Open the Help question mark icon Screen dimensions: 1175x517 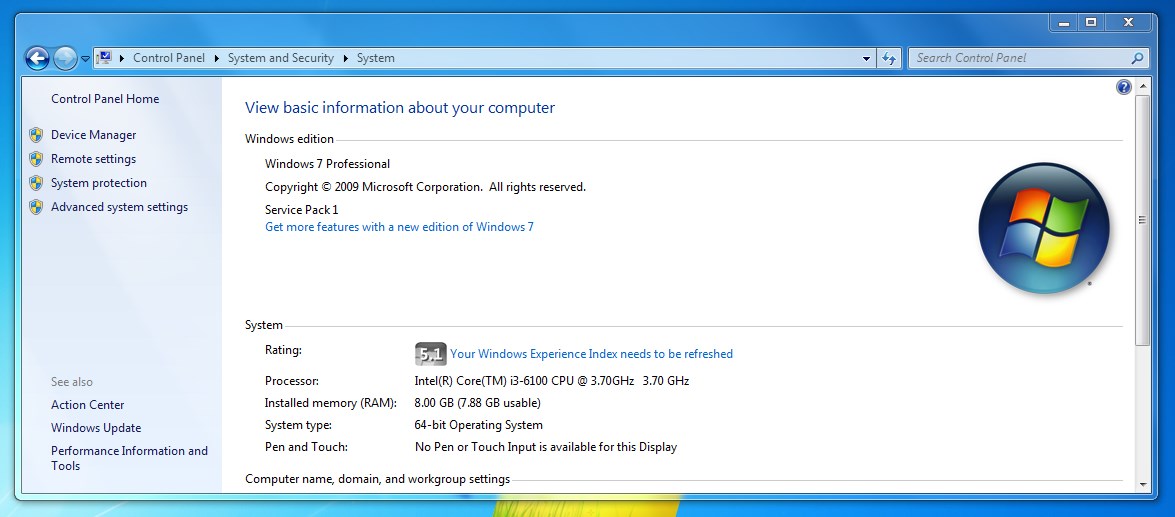pyautogui.click(x=1124, y=88)
